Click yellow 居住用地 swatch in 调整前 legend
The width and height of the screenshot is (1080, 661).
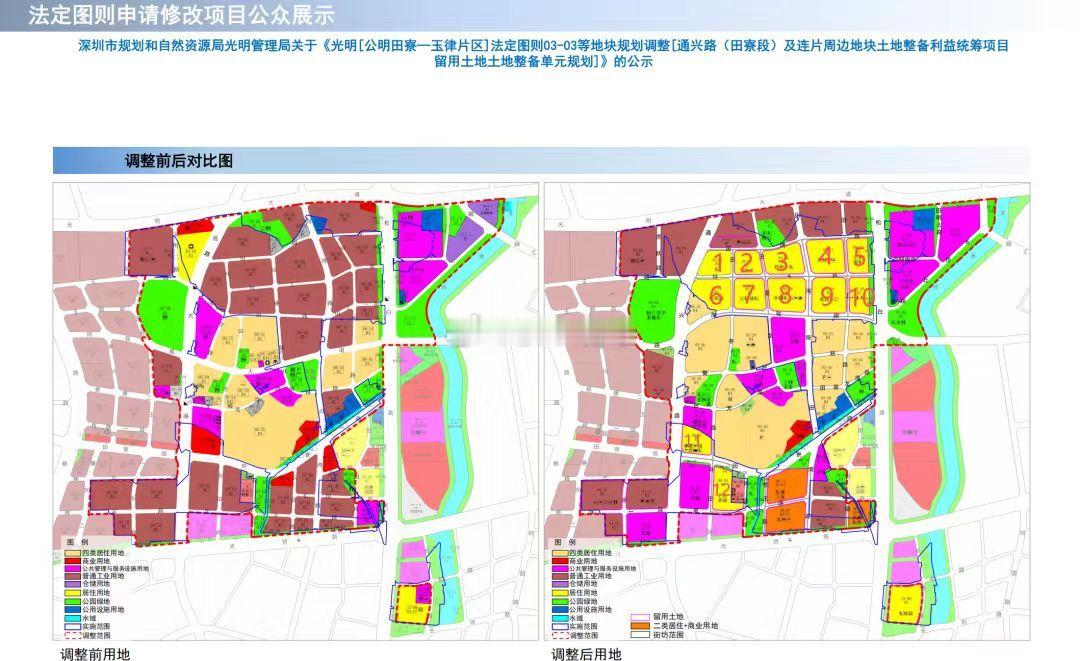point(72,593)
